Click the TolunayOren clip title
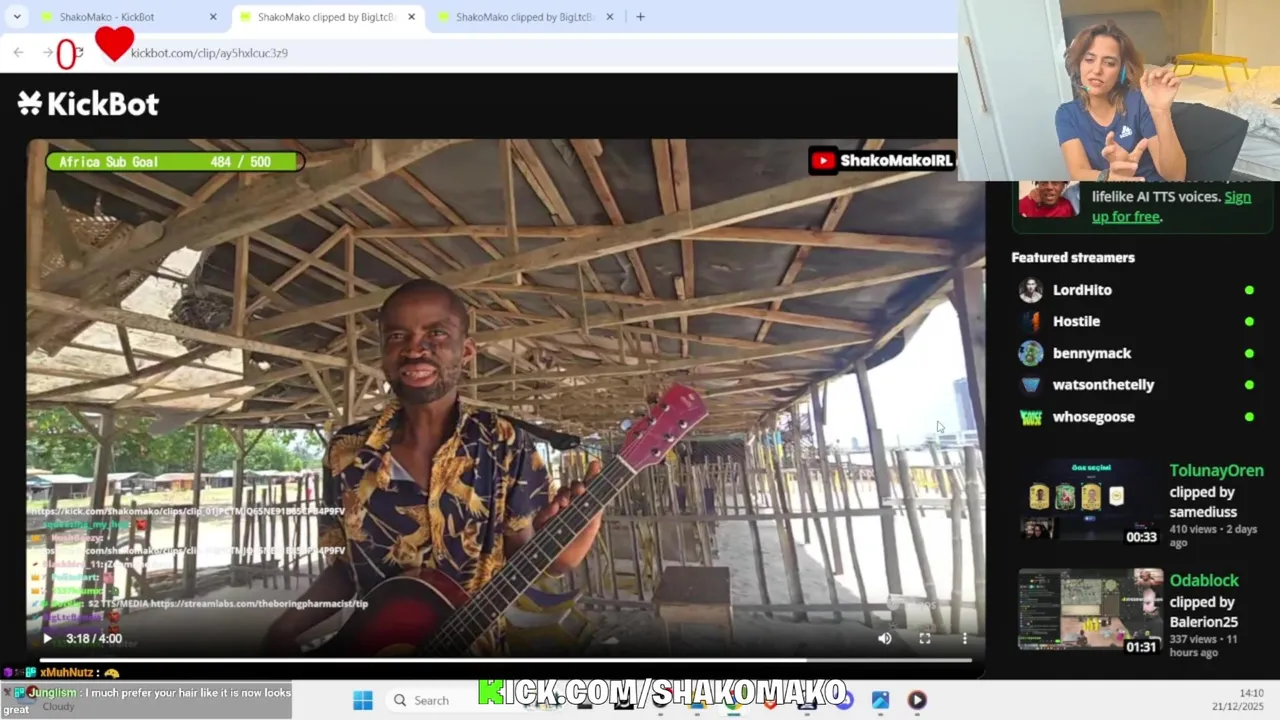 click(1216, 470)
